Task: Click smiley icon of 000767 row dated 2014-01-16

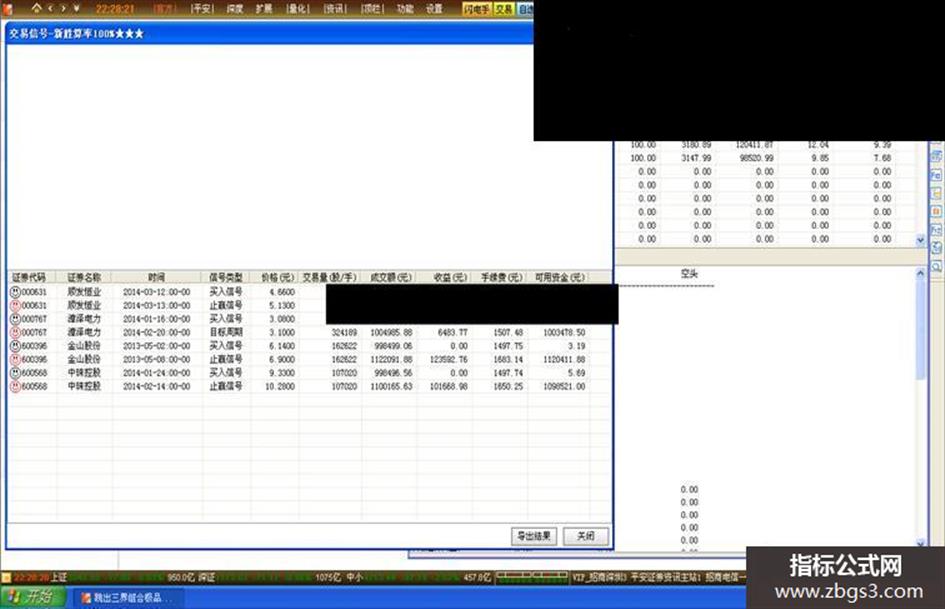Action: pos(15,318)
